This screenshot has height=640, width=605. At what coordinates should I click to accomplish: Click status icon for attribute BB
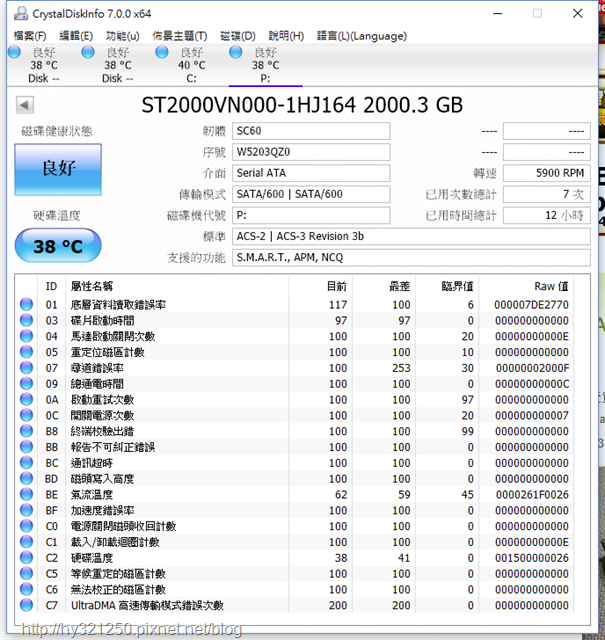pyautogui.click(x=27, y=447)
